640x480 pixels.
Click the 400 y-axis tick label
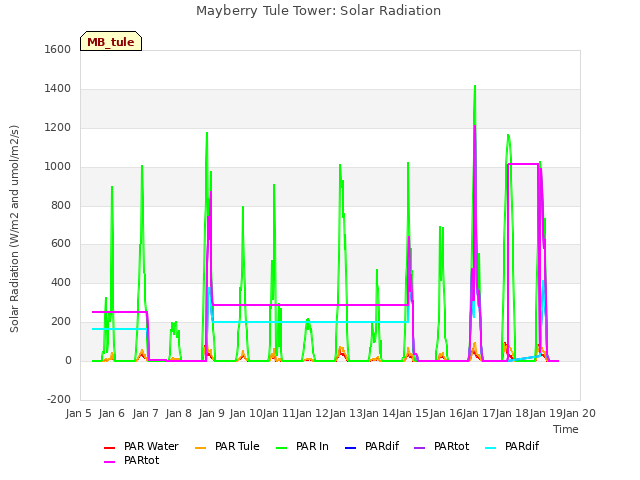coord(61,283)
